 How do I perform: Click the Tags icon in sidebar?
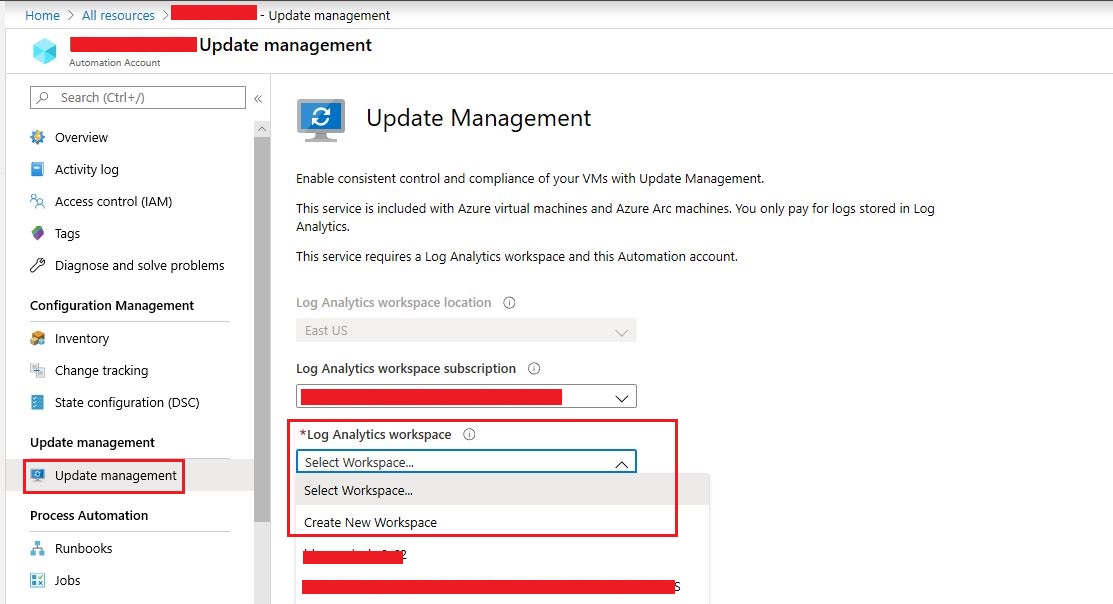pos(38,233)
